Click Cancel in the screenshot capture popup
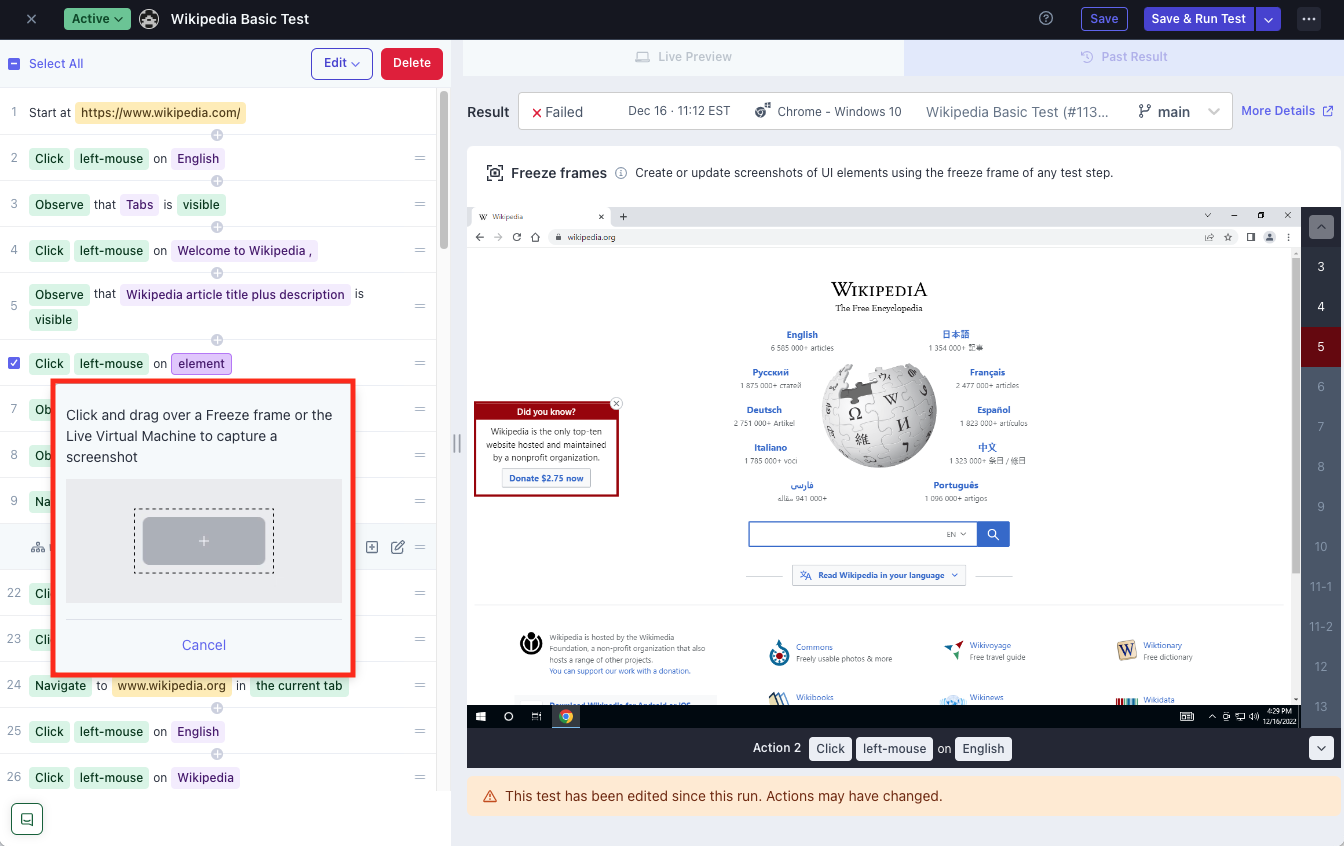This screenshot has height=846, width=1344. tap(204, 645)
